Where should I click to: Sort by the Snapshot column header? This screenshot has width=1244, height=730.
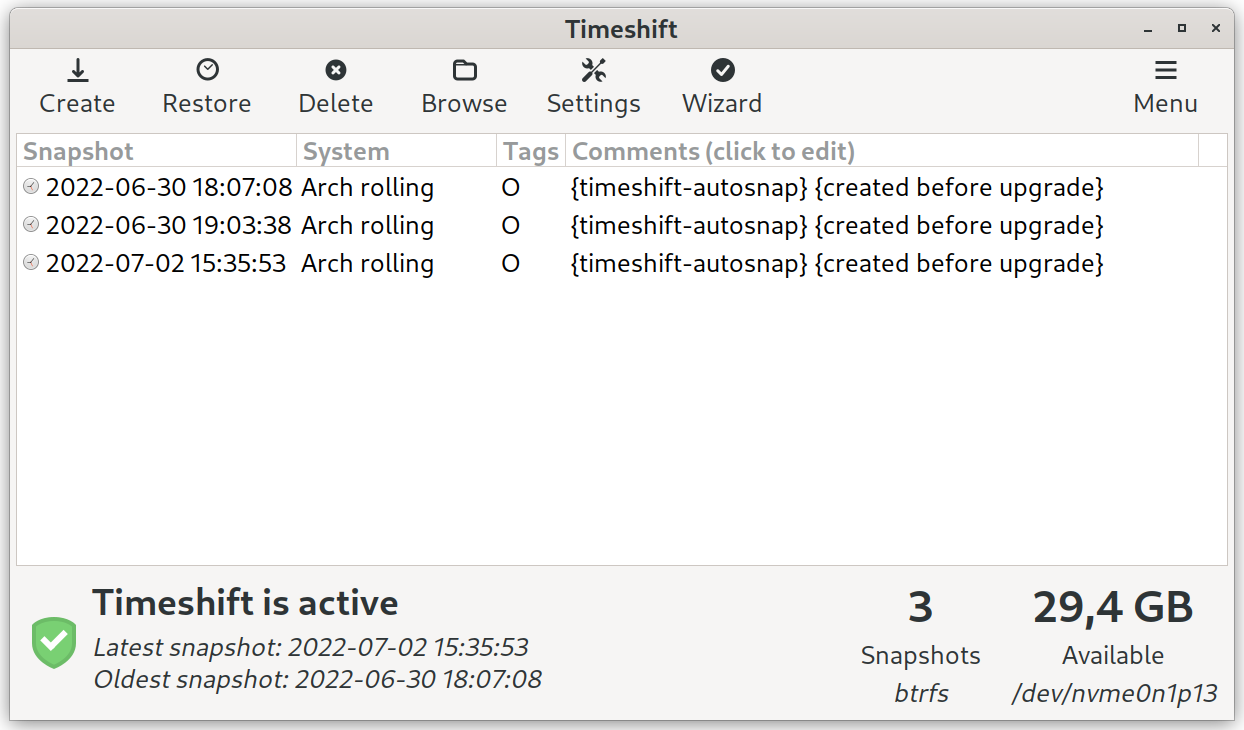(157, 151)
